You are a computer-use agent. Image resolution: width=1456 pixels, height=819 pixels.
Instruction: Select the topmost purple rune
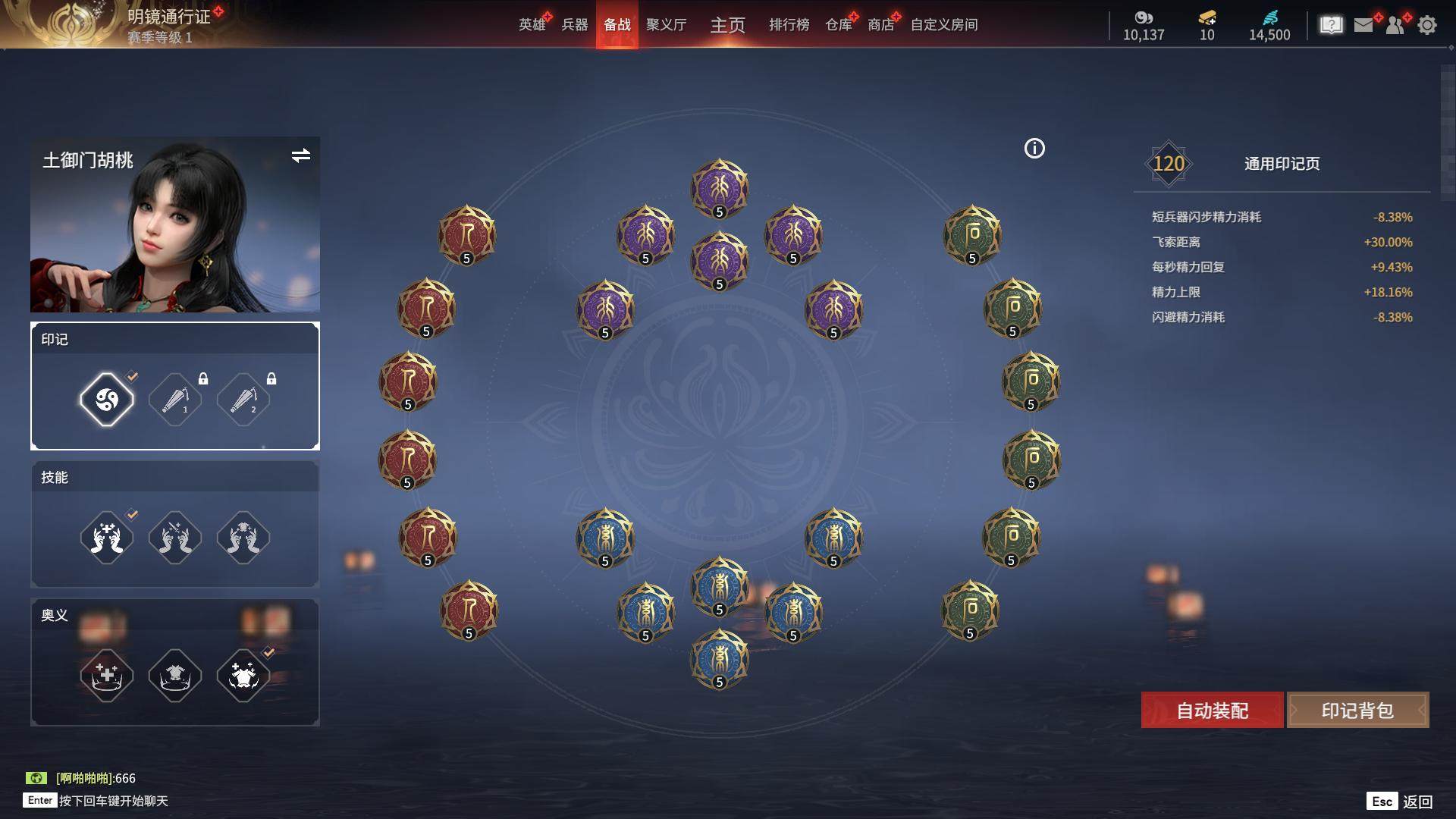pos(720,187)
